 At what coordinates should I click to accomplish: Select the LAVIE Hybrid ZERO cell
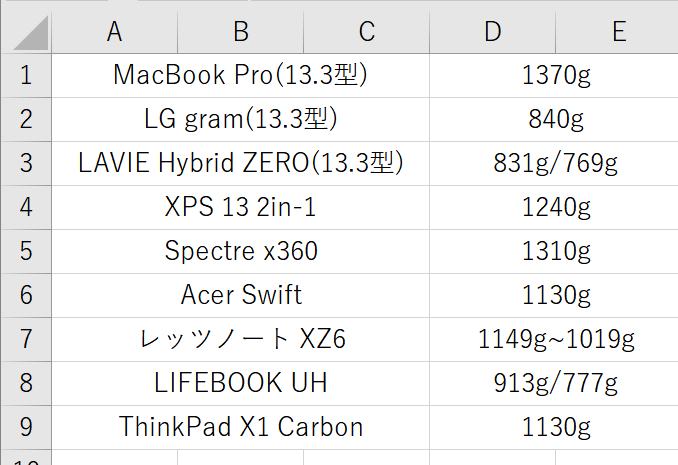pos(240,164)
